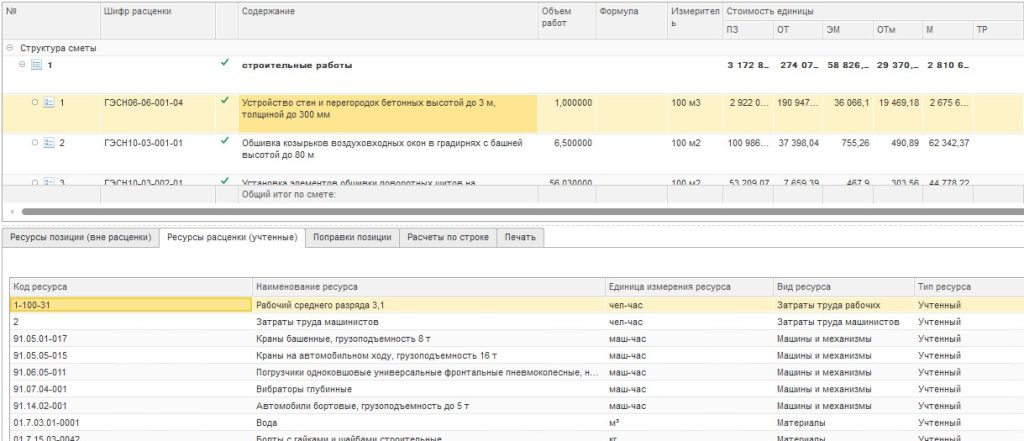
Task: Select the Печать tab
Action: pyautogui.click(x=520, y=238)
